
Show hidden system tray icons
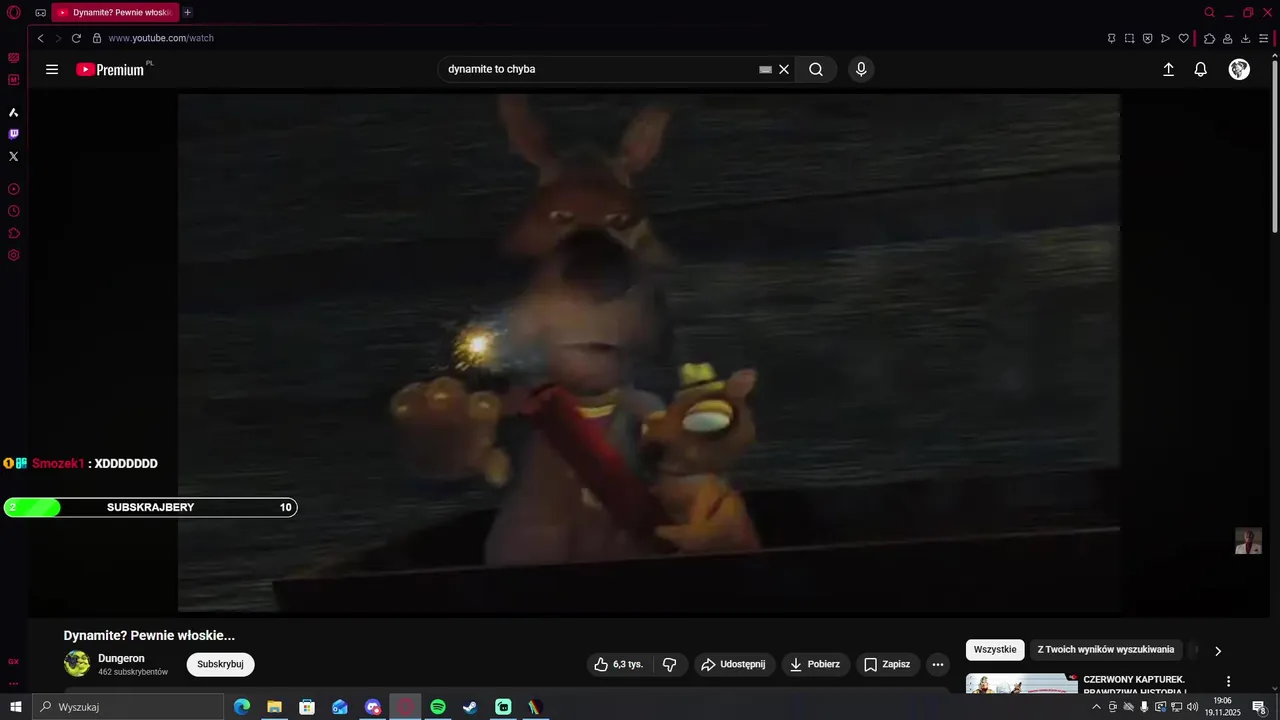click(x=1096, y=707)
